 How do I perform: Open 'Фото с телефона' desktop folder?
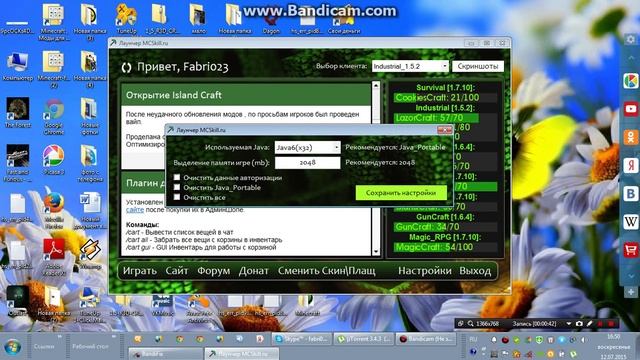pyautogui.click(x=90, y=163)
